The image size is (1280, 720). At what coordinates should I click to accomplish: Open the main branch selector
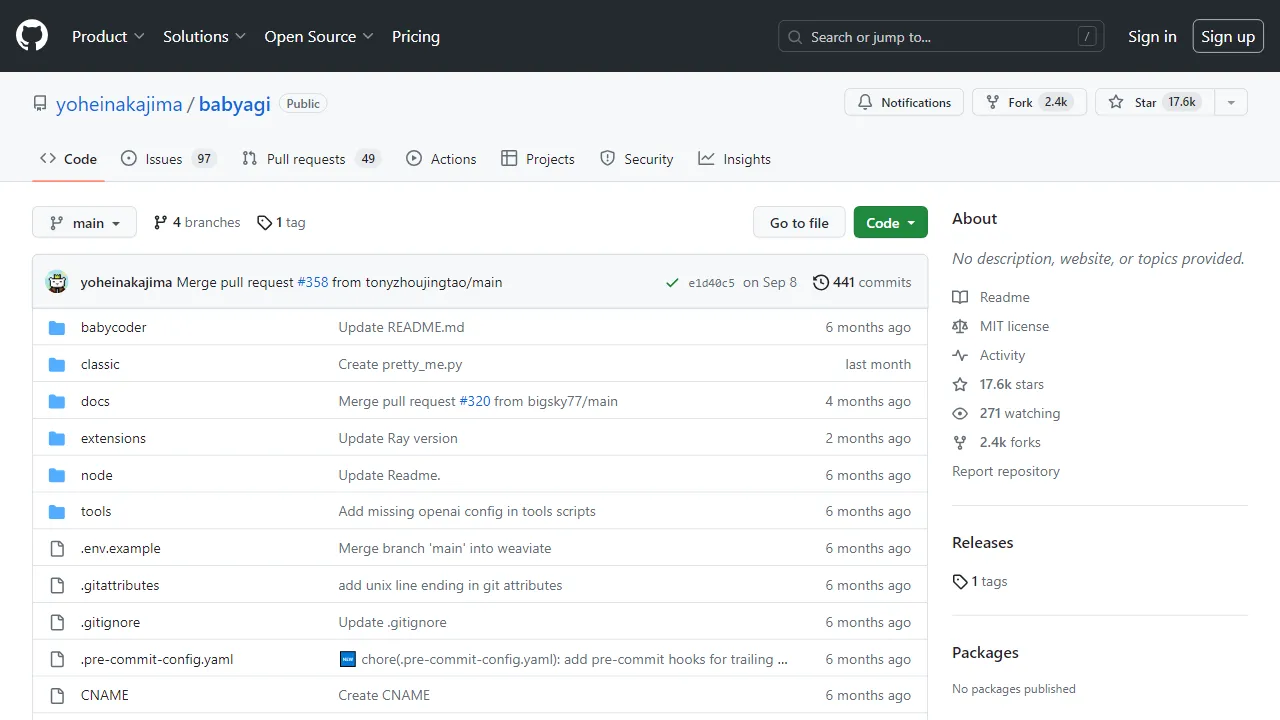[x=84, y=222]
